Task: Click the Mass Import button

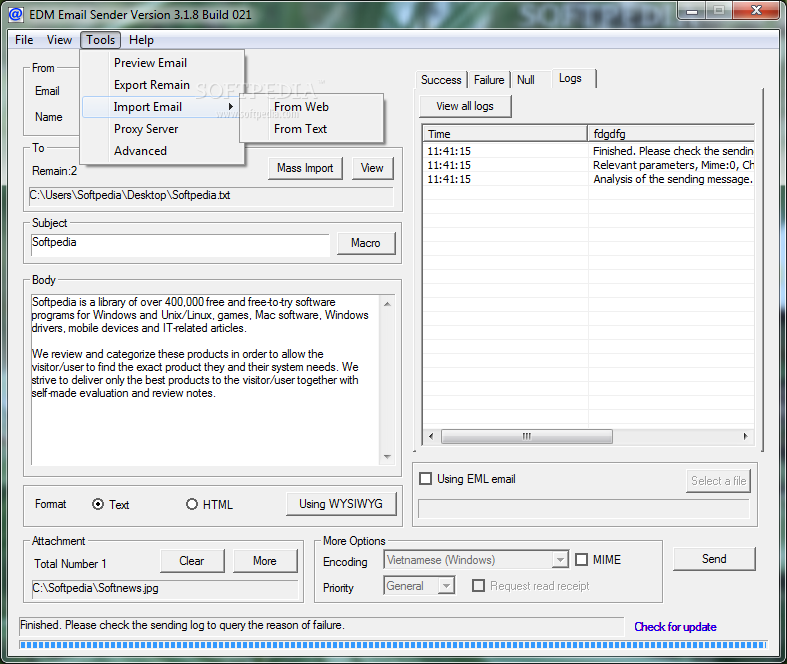Action: [x=305, y=168]
